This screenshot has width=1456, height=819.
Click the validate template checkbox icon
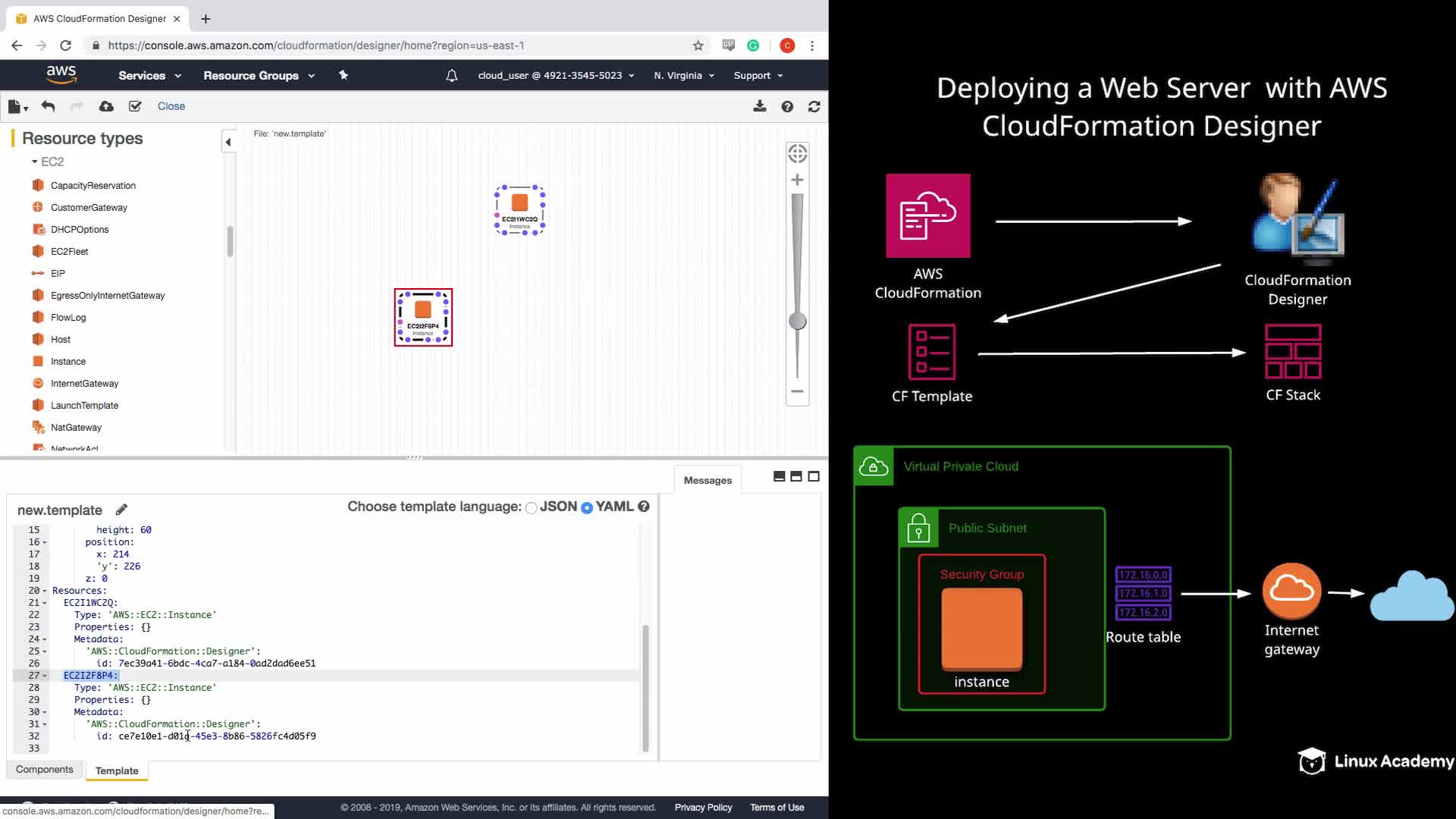(x=135, y=106)
